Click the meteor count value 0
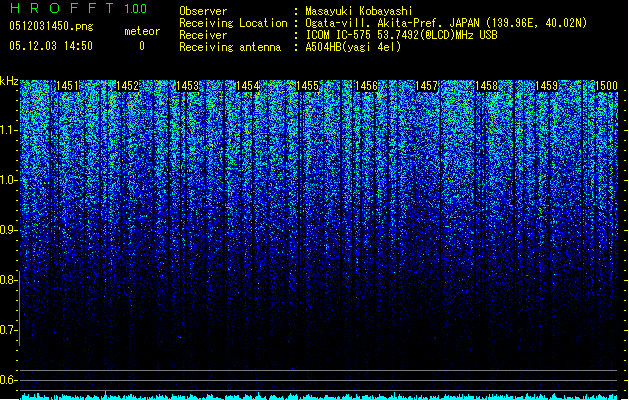 click(142, 46)
